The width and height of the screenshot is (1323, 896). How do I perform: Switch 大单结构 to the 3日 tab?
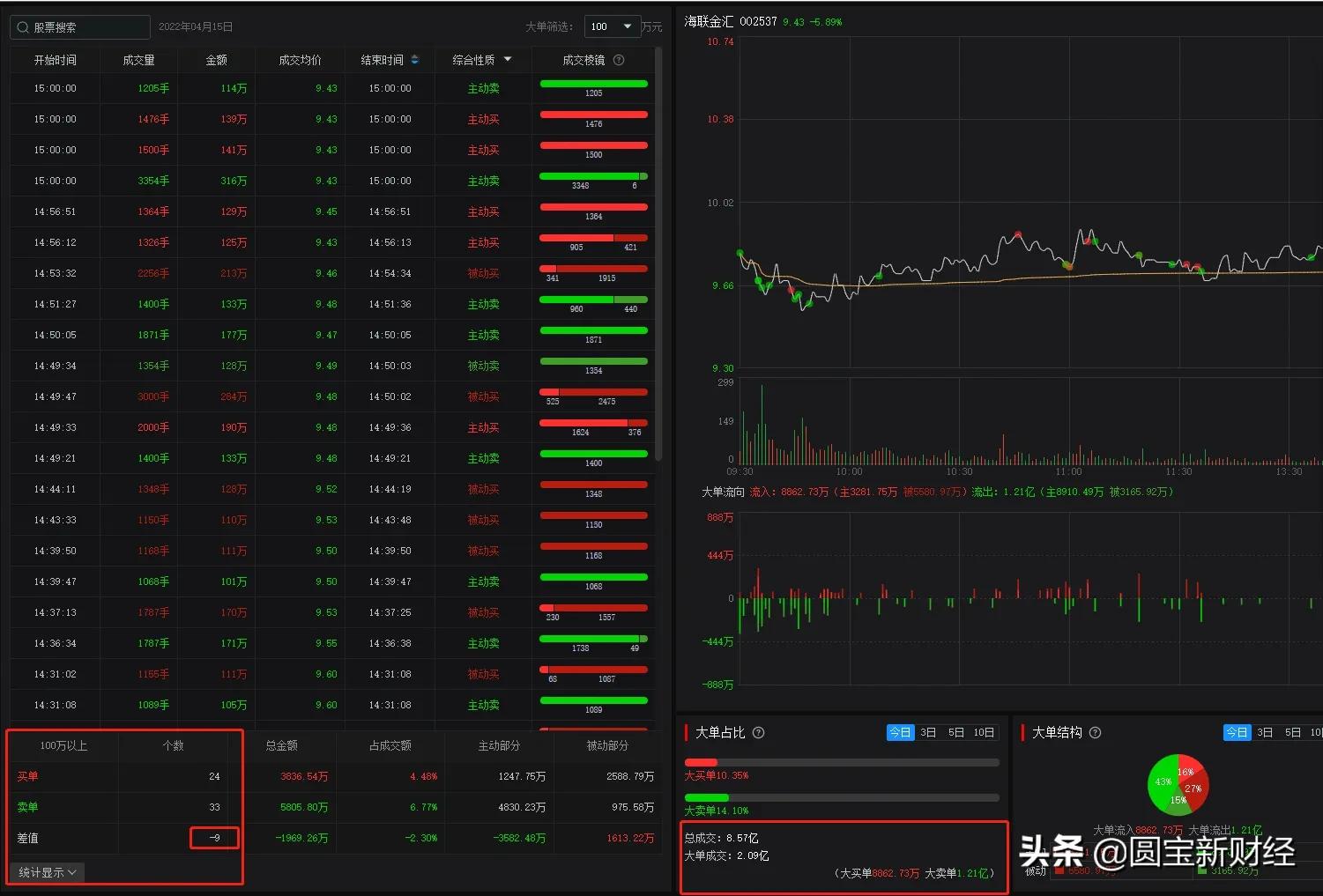(1265, 733)
